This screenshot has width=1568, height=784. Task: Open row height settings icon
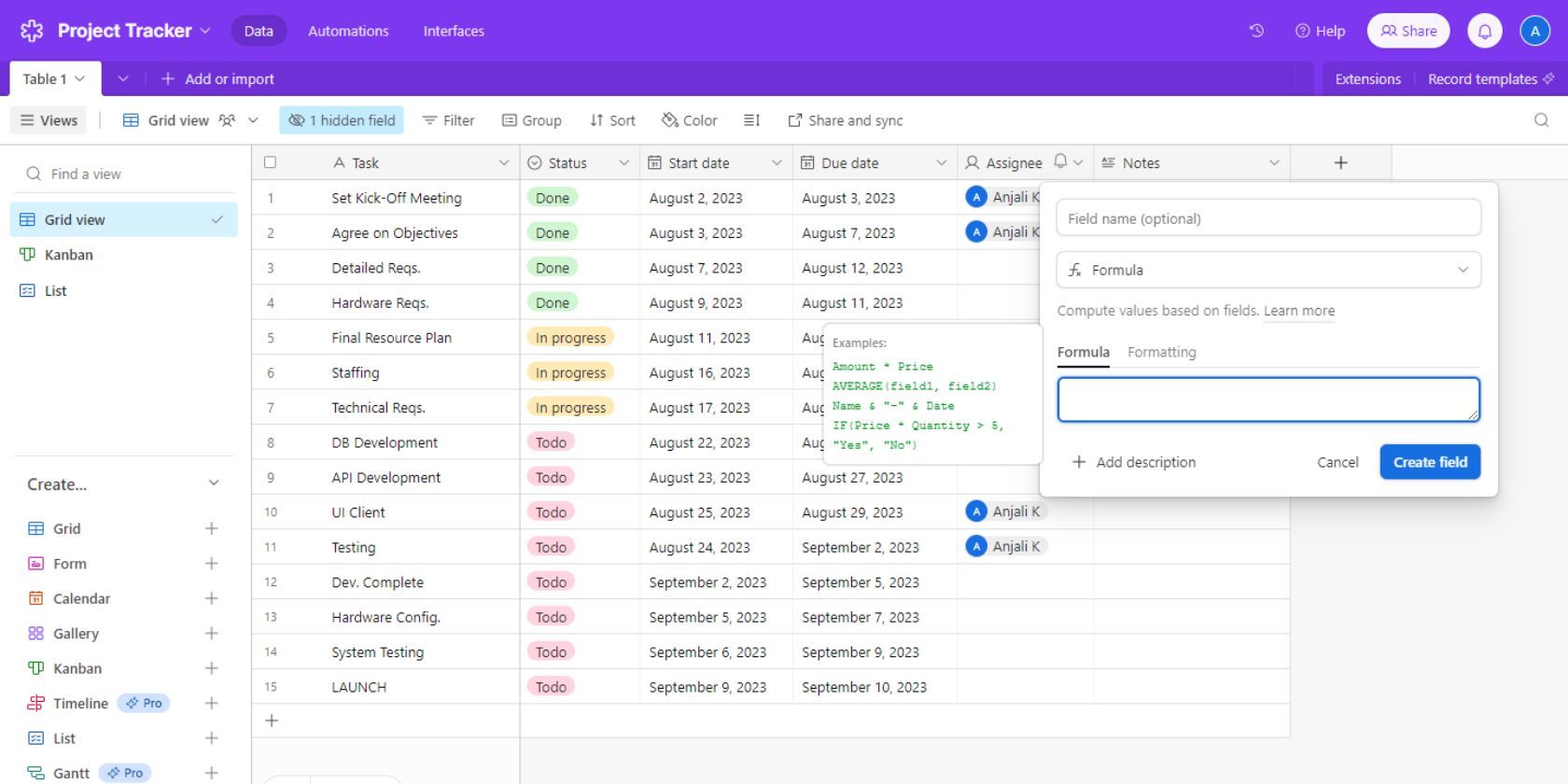coord(751,120)
